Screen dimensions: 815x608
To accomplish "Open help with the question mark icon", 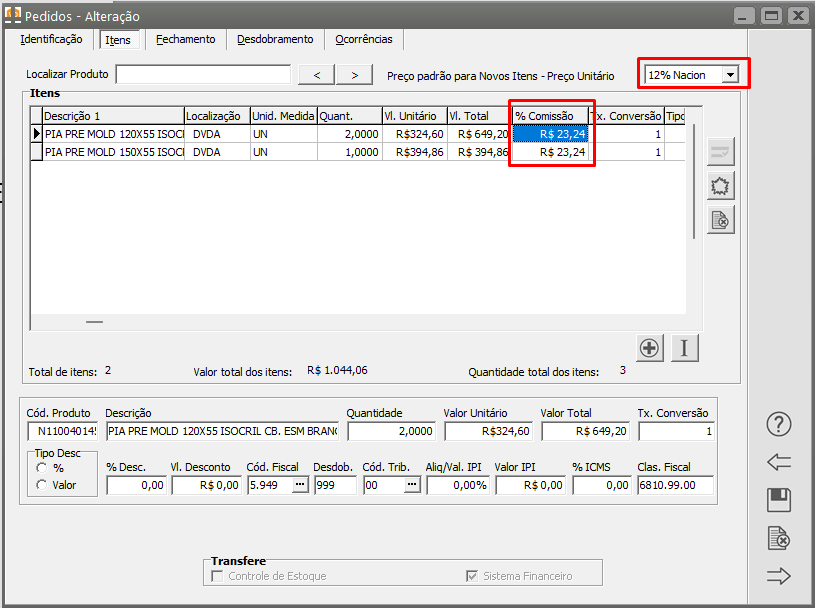I will tap(779, 424).
